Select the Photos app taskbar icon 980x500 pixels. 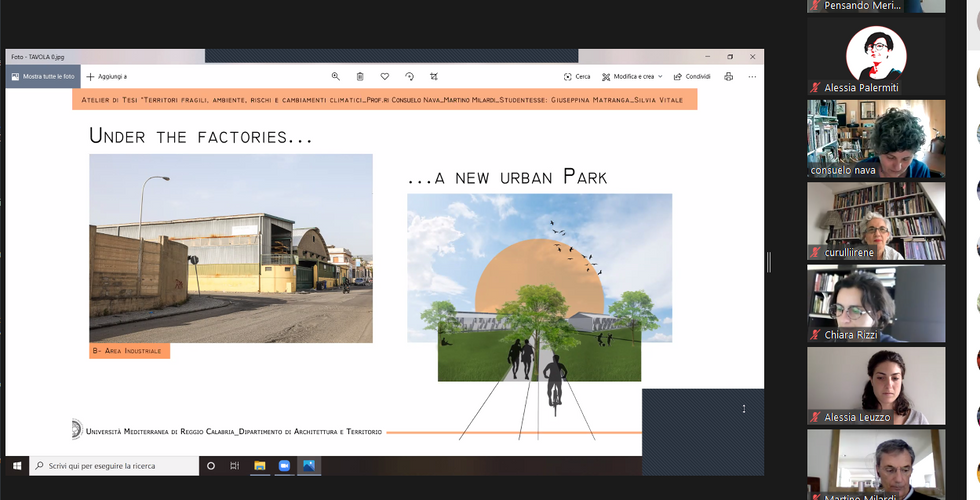309,466
